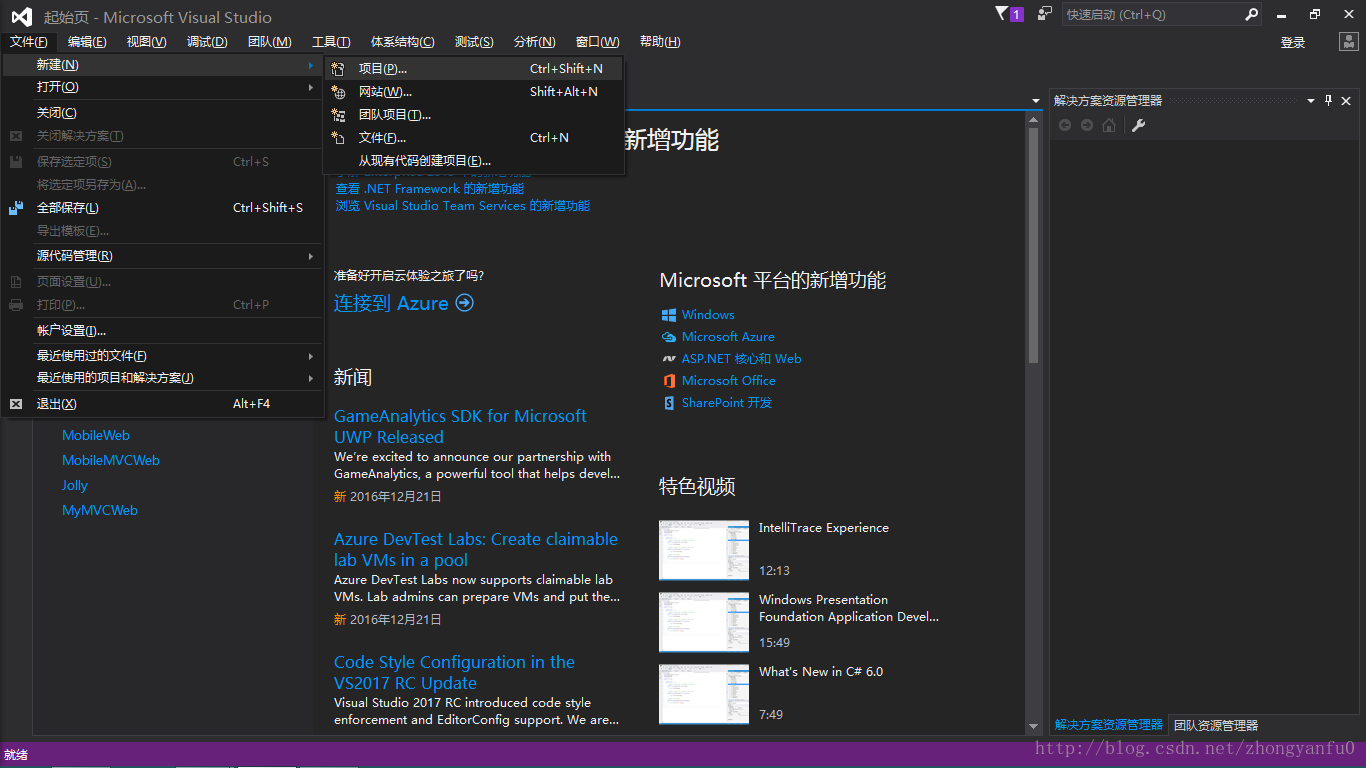Viewport: 1366px width, 768px height.
Task: Click the Visual Studio logo in title bar
Action: 21,16
